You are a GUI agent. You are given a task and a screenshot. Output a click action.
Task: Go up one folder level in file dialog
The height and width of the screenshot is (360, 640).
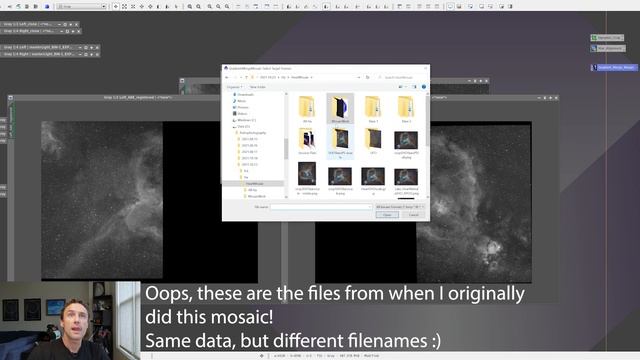pyautogui.click(x=246, y=77)
